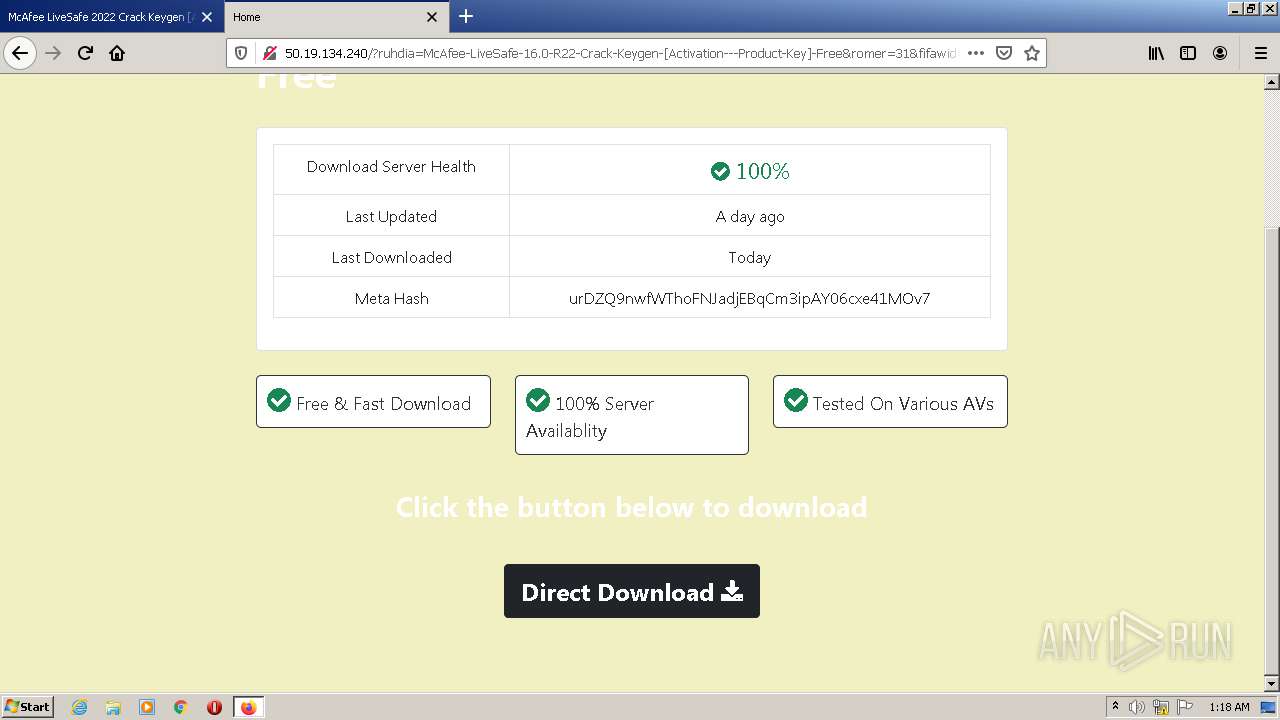Open the Library icon in toolbar
Screen dimensions: 1280x720
click(1156, 53)
